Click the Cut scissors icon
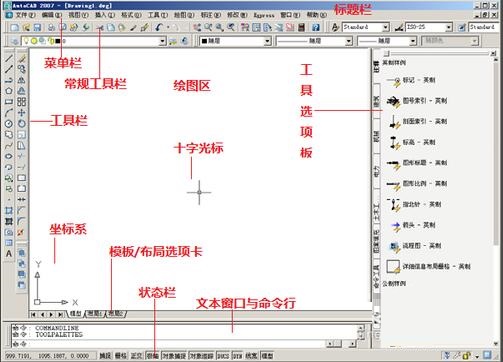 [99, 28]
